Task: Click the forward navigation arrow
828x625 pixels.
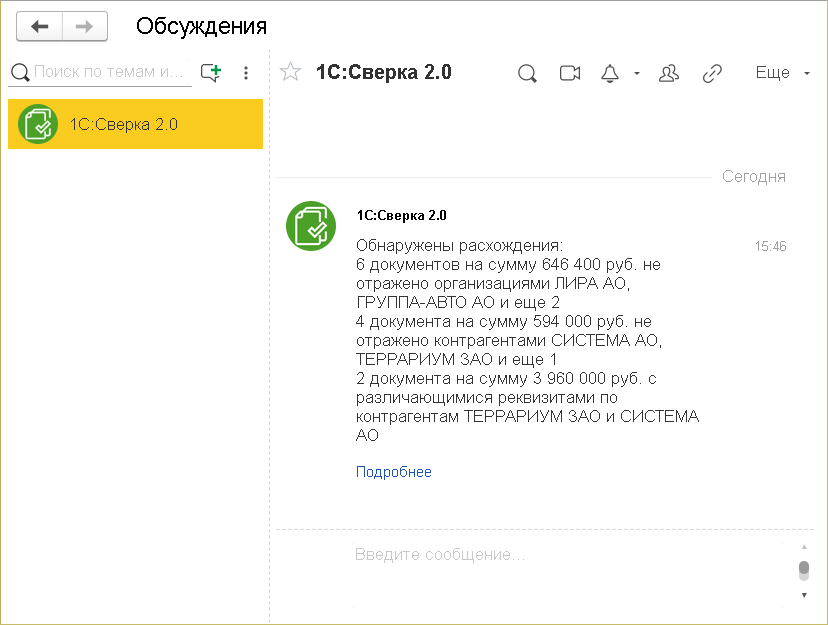Action: tap(85, 26)
